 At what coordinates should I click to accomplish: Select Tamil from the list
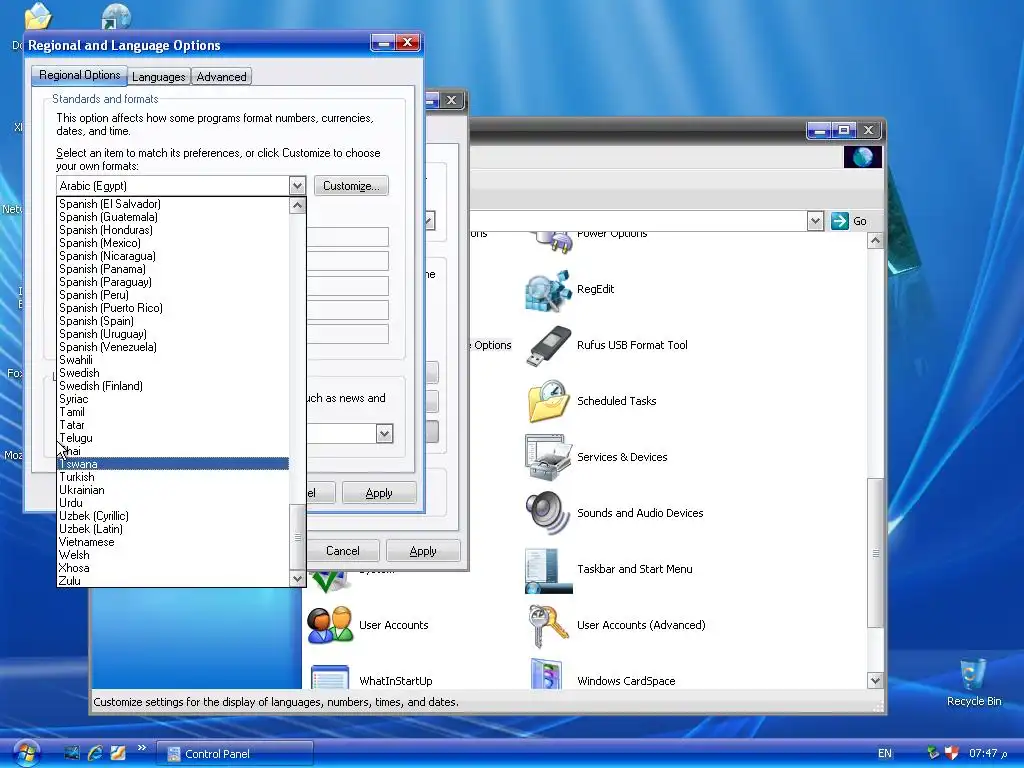pyautogui.click(x=173, y=412)
